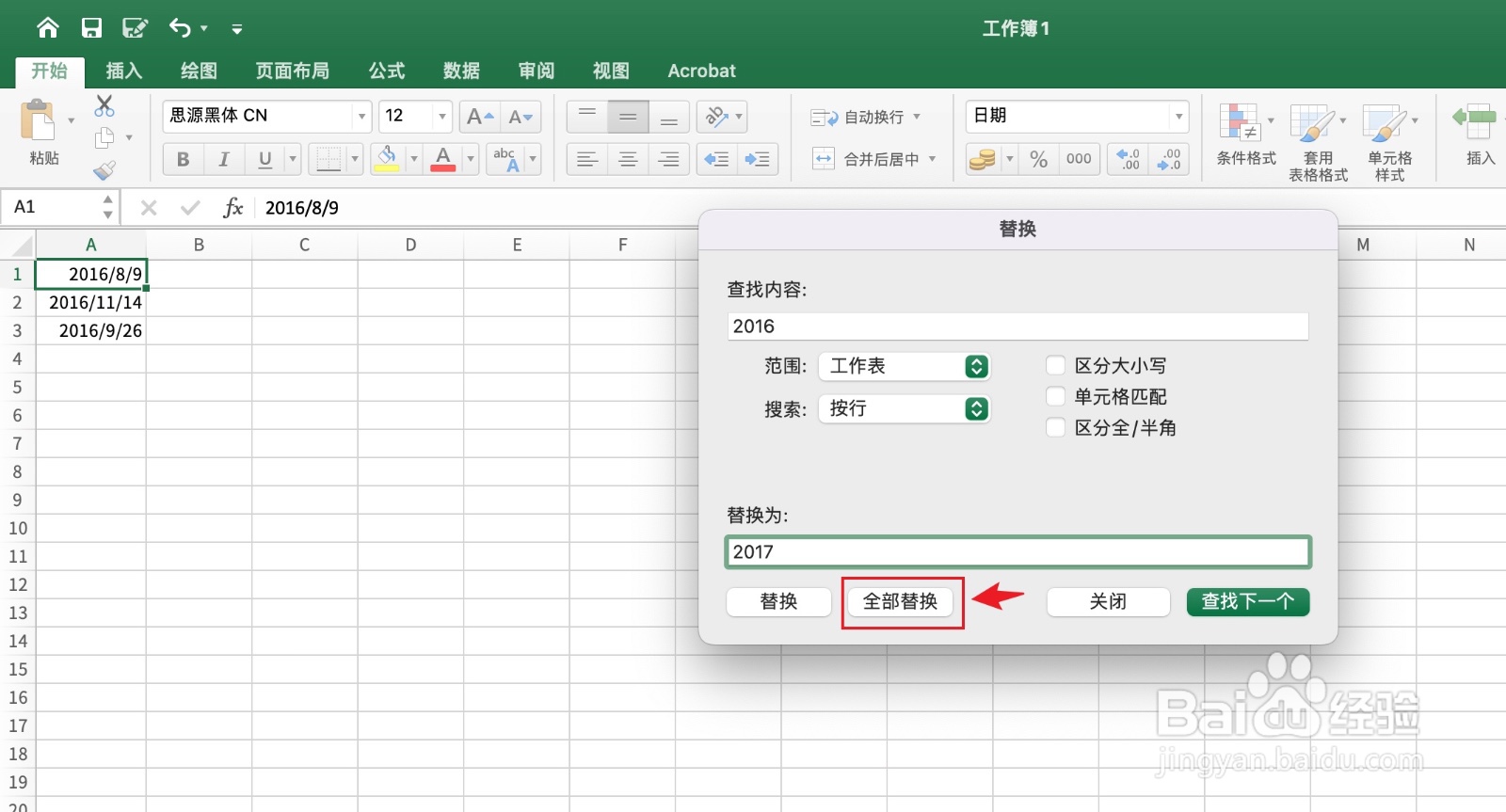Switch to the 公式 tab

coord(387,71)
